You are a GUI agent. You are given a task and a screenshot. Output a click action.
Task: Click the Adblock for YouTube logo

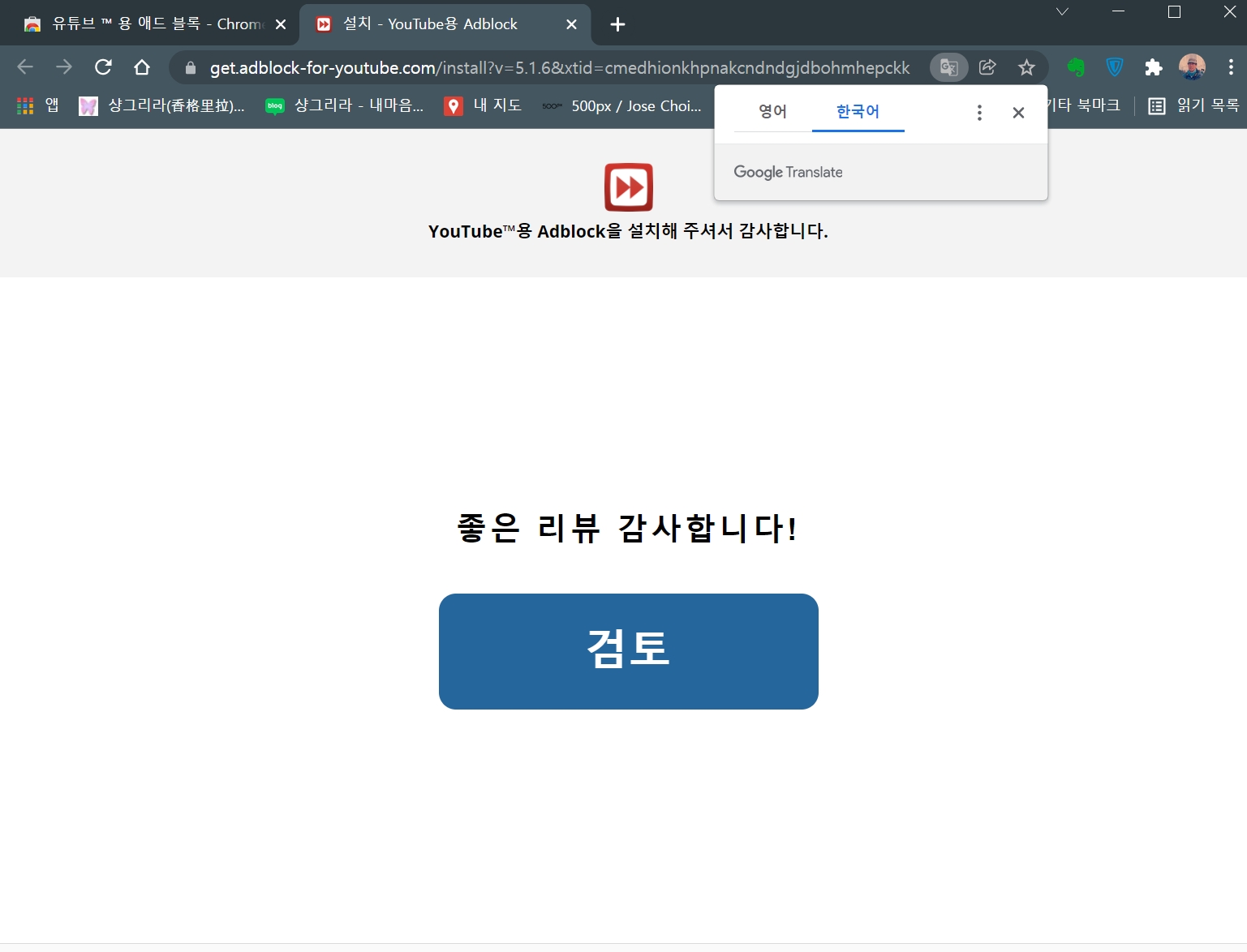point(629,187)
